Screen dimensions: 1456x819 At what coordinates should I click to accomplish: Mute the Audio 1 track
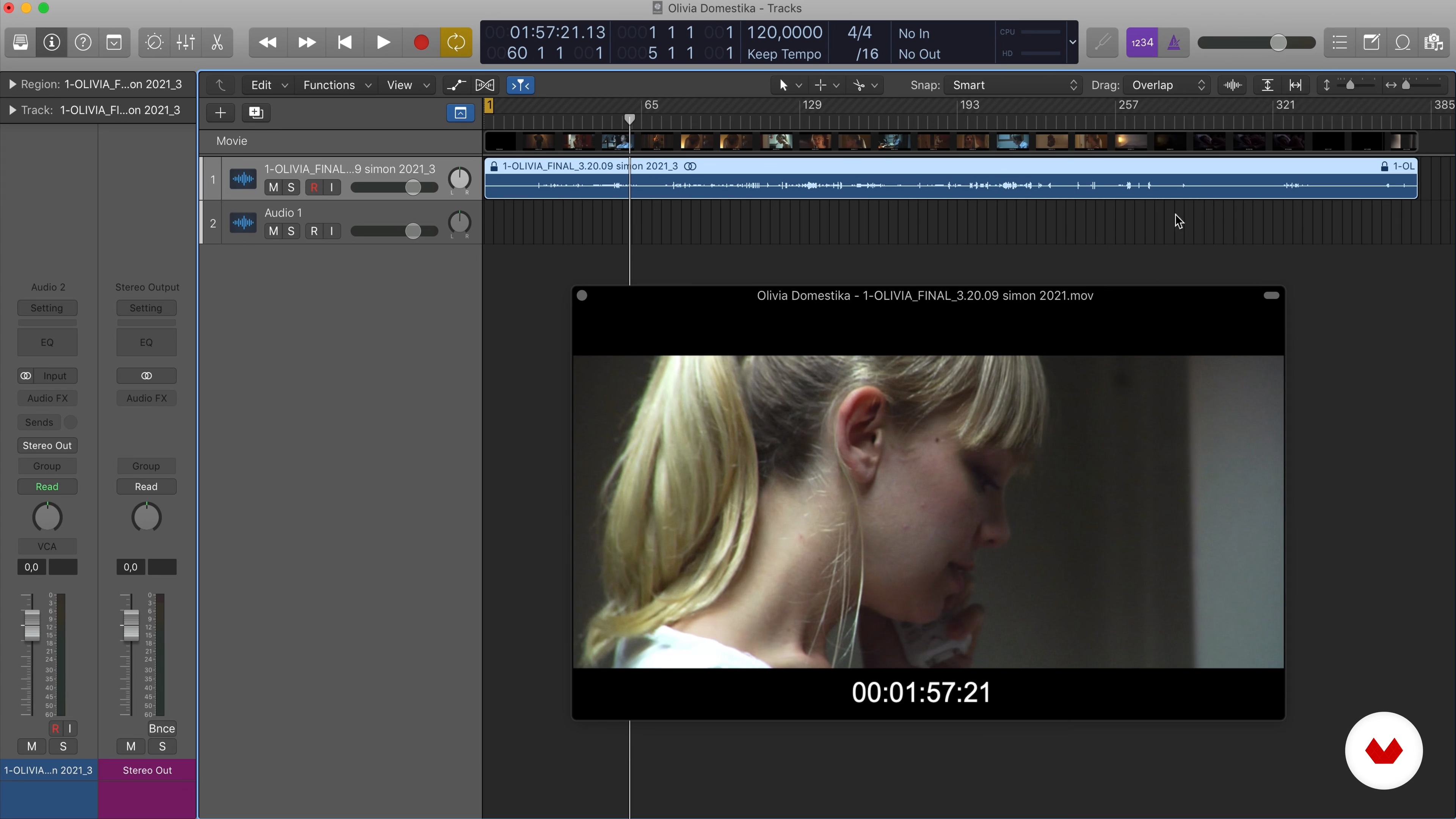tap(273, 231)
